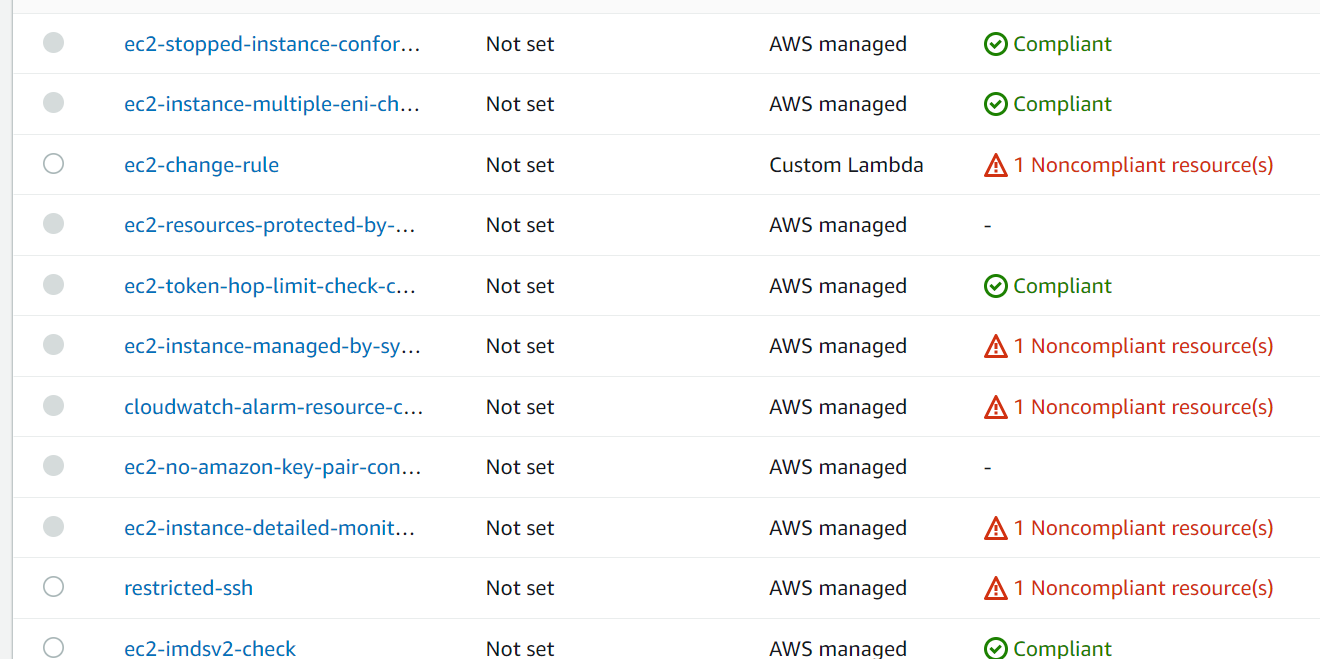Click the green checkmark beside ec2-imdsv2-check
This screenshot has width=1320, height=659.
pyautogui.click(x=996, y=648)
